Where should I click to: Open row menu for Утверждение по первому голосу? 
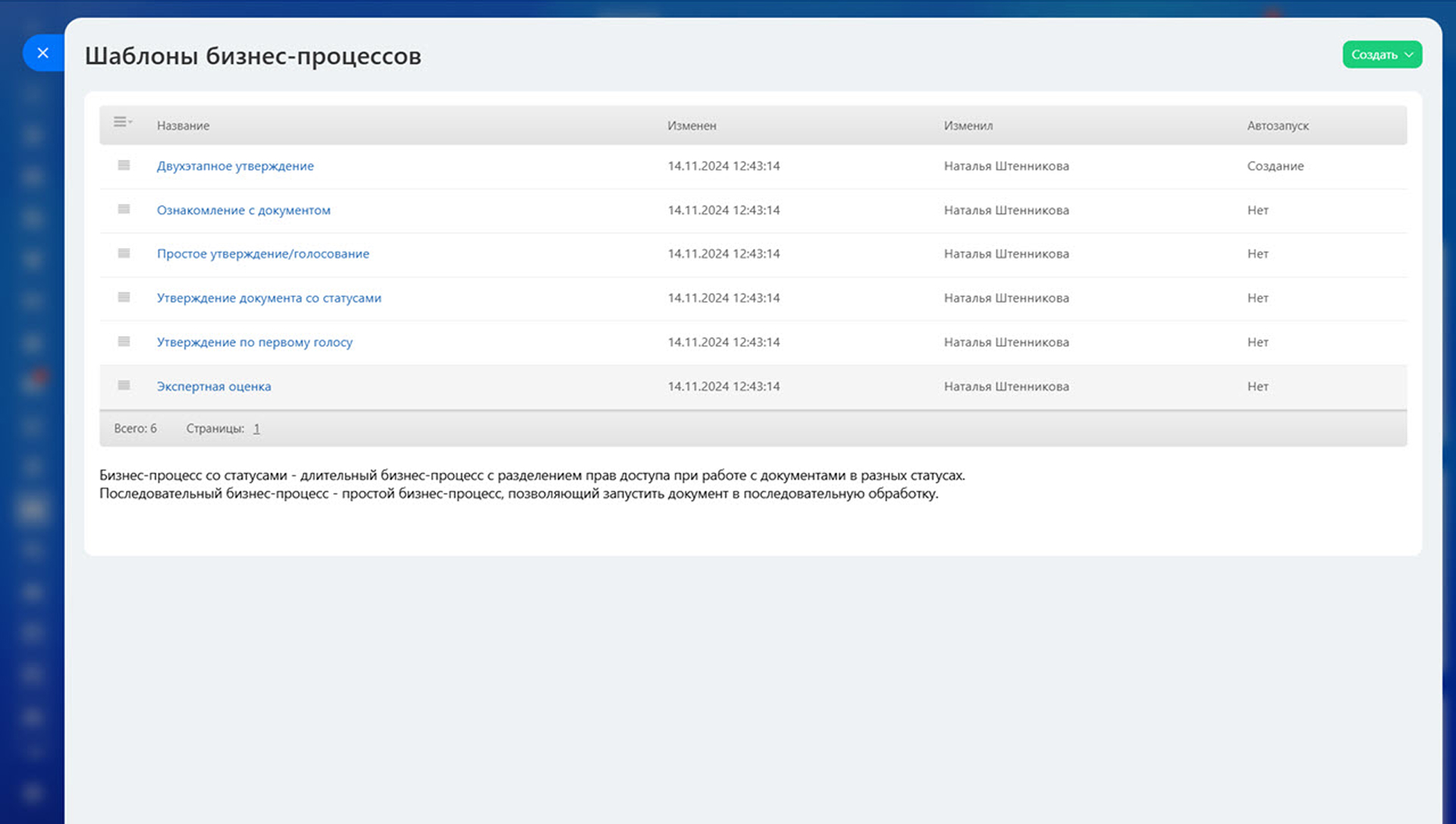pyautogui.click(x=124, y=341)
